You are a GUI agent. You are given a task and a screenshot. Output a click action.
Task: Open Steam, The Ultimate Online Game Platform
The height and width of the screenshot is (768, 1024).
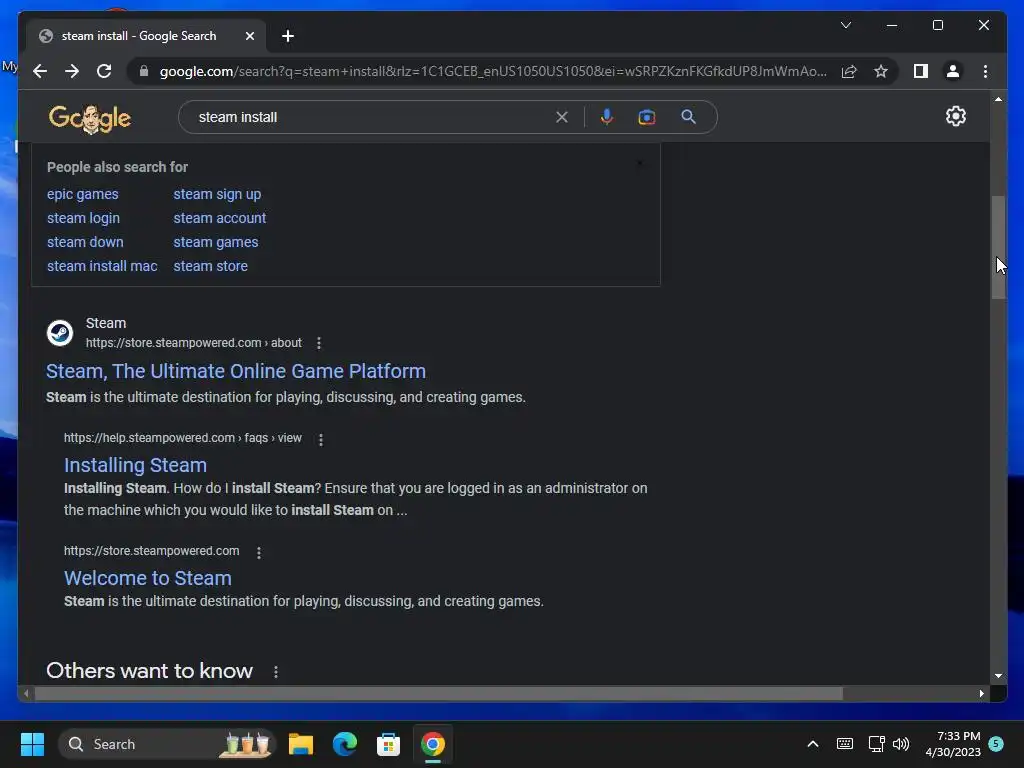[x=236, y=371]
